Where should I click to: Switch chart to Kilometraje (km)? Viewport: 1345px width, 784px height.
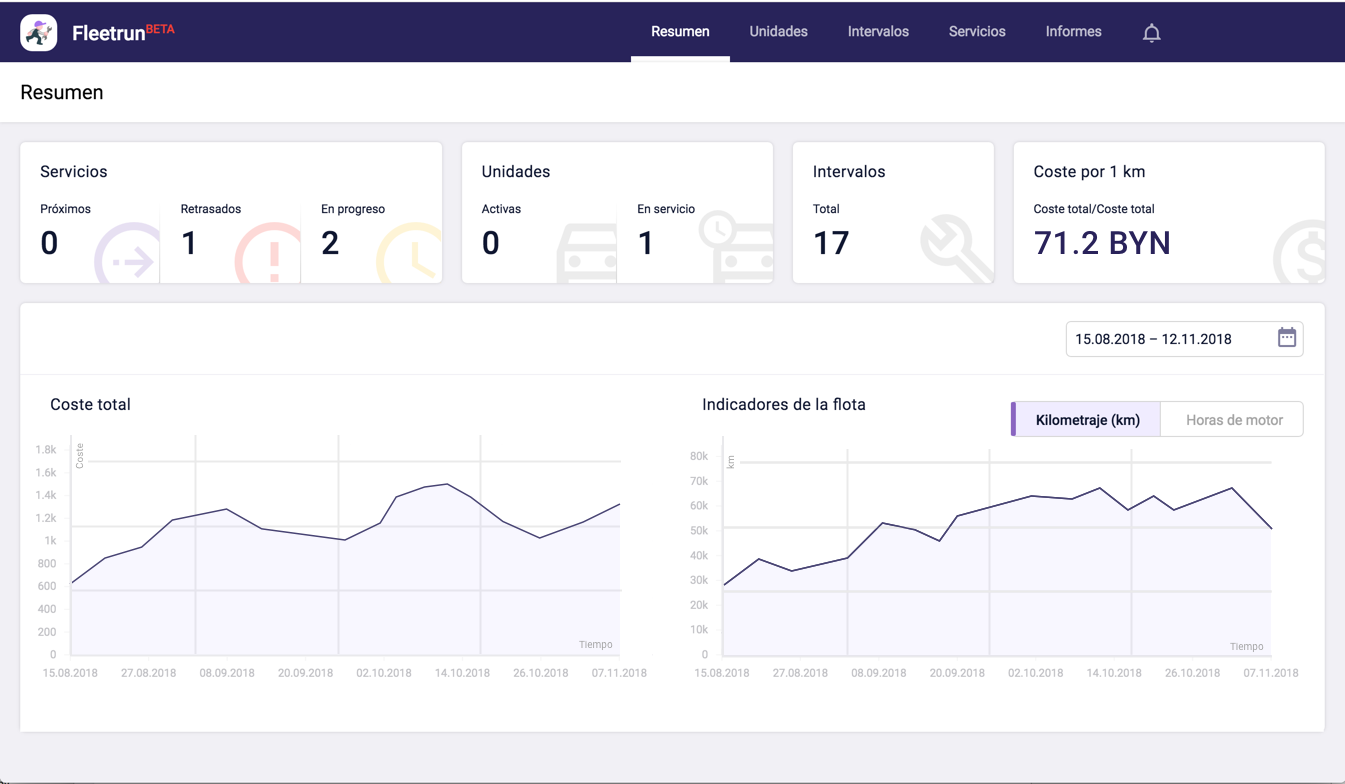click(1087, 420)
